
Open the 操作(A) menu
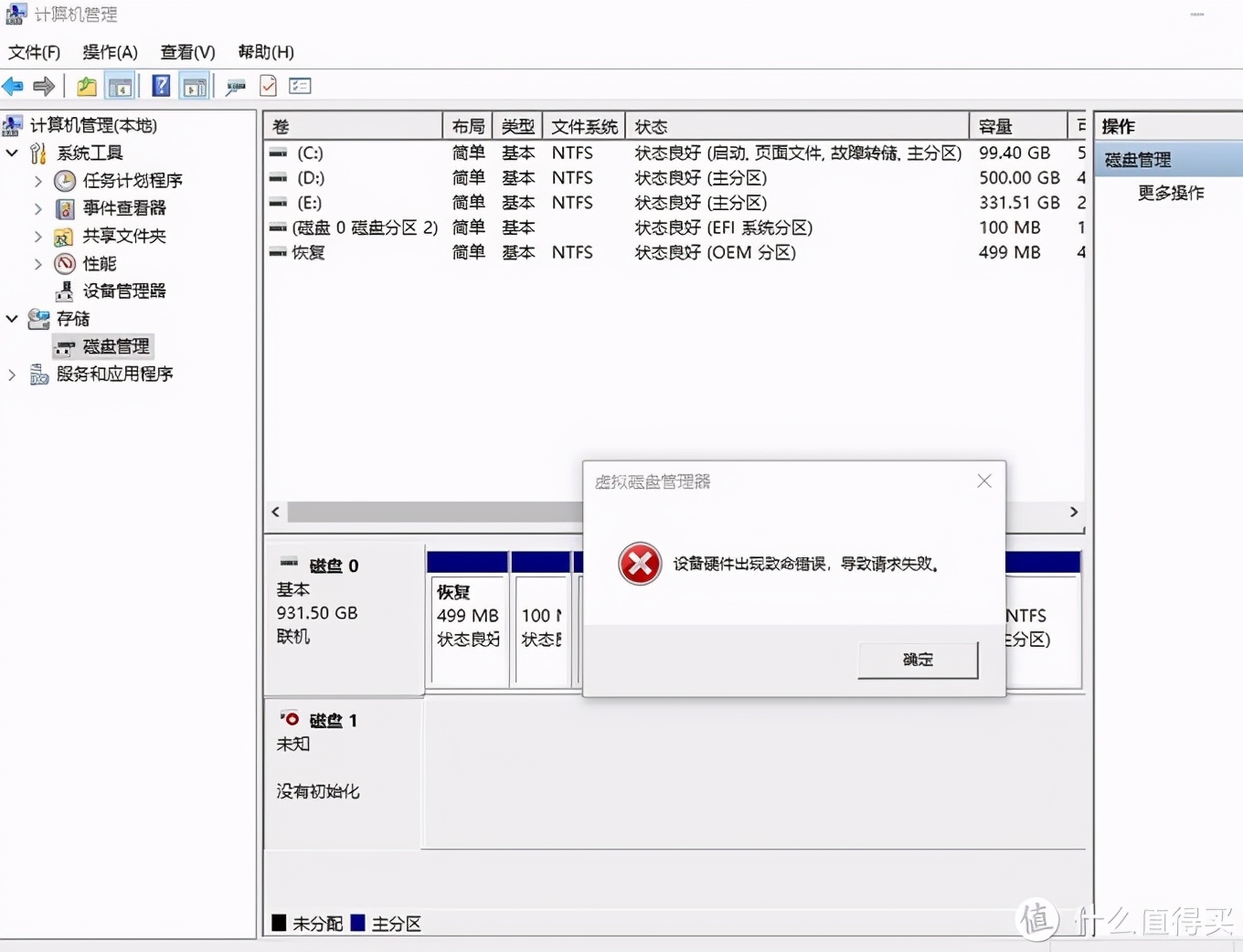[x=109, y=52]
